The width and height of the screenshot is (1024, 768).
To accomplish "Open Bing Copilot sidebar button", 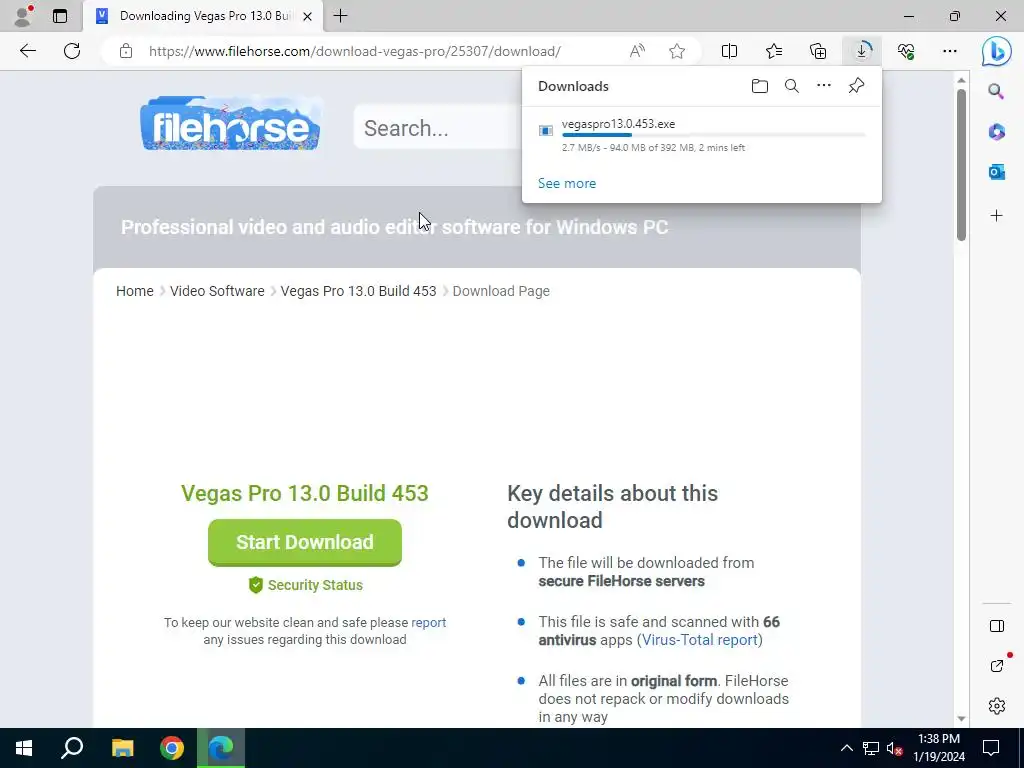I will (997, 51).
